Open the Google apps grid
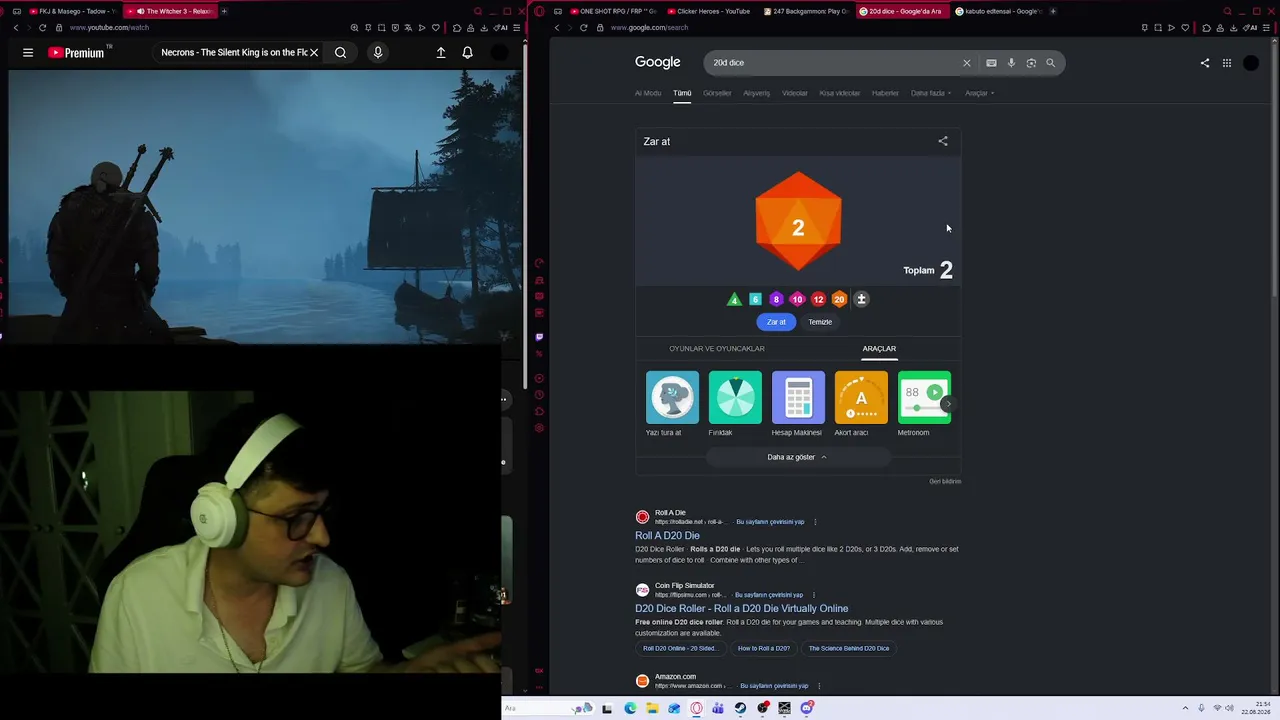Viewport: 1280px width, 720px height. click(x=1227, y=63)
